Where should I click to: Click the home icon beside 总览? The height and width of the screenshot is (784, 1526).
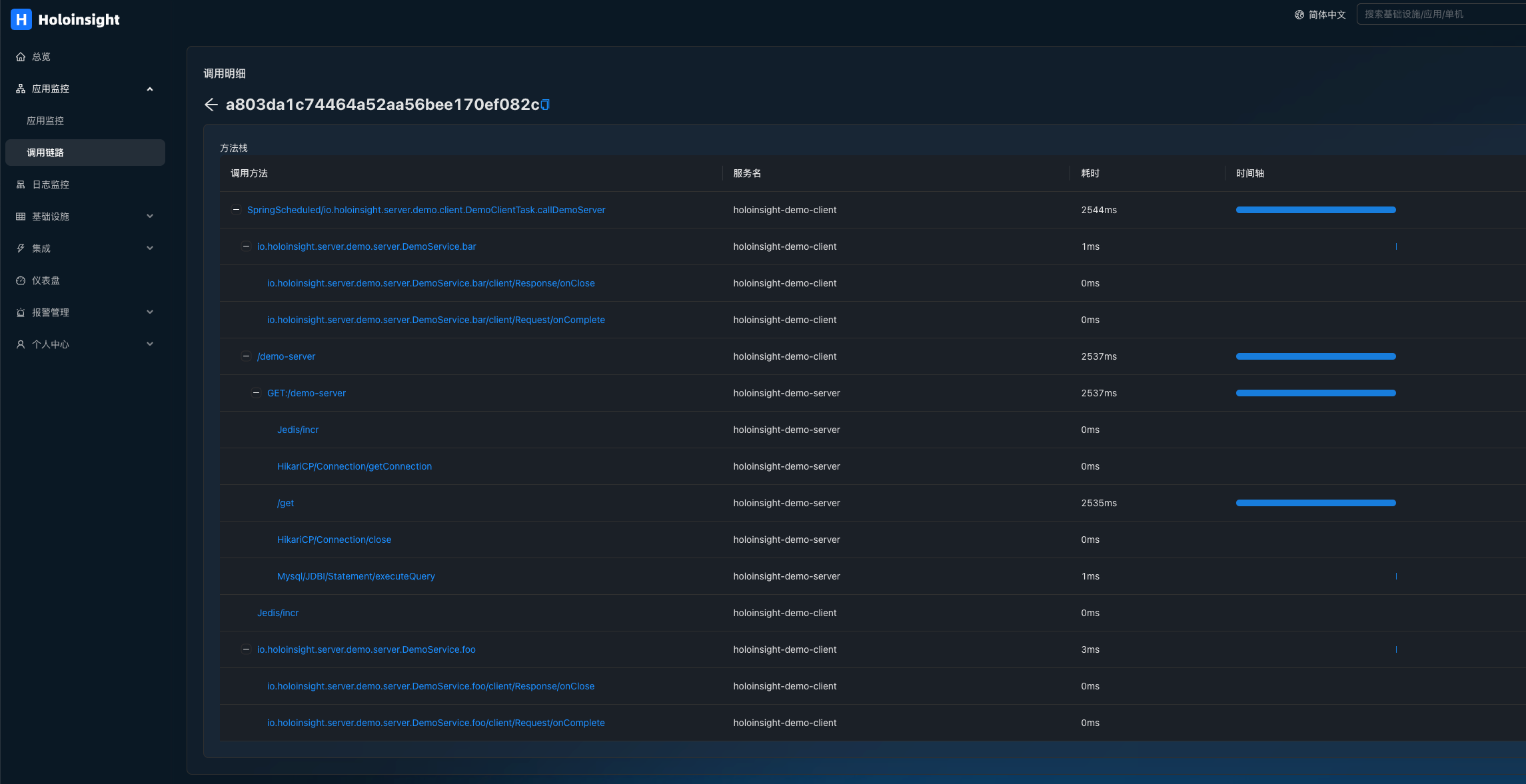[x=21, y=57]
